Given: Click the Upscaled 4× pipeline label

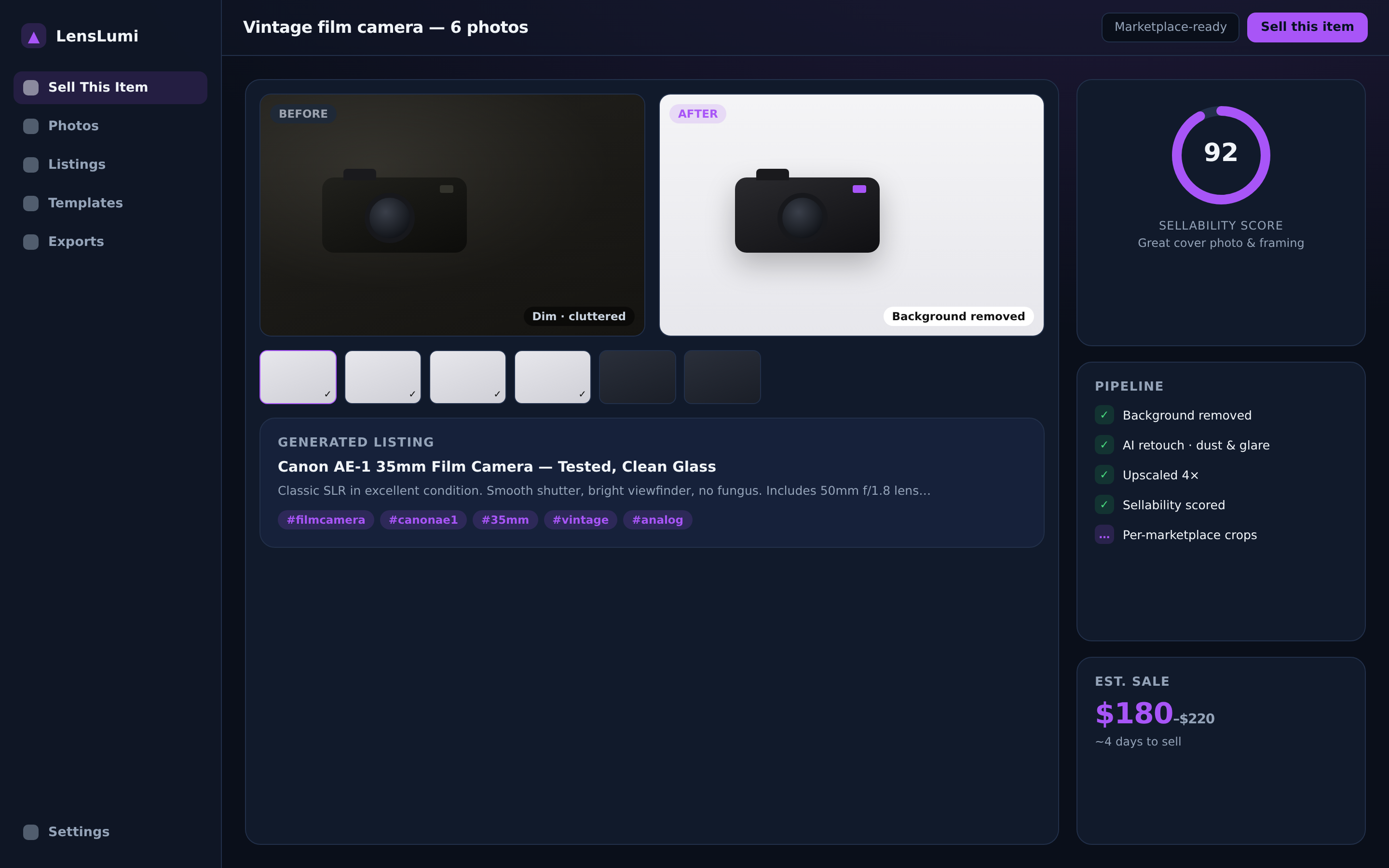Looking at the screenshot, I should [1160, 475].
